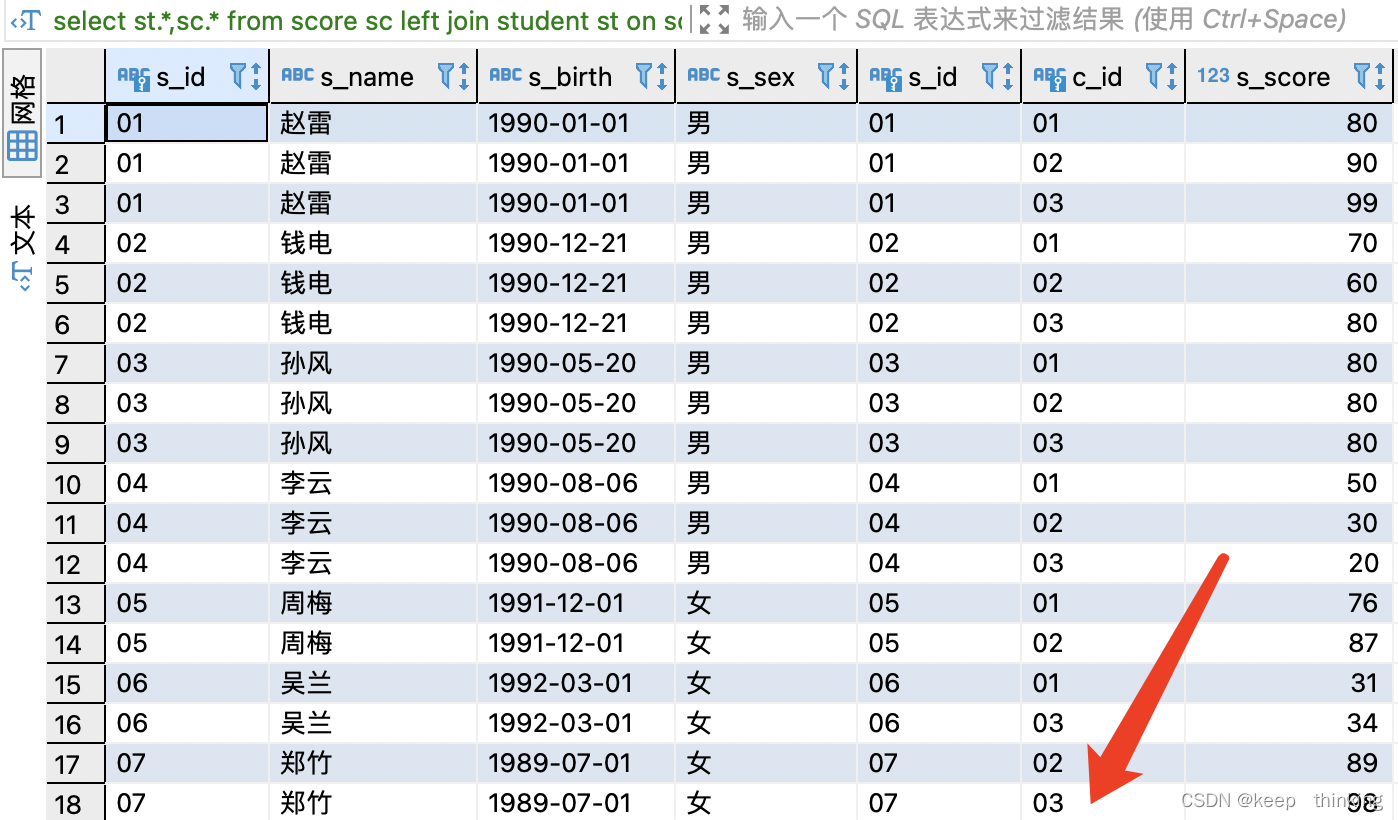Click the sort arrows on the c_id column
Screen dimensions: 1398x820
pyautogui.click(x=1170, y=76)
